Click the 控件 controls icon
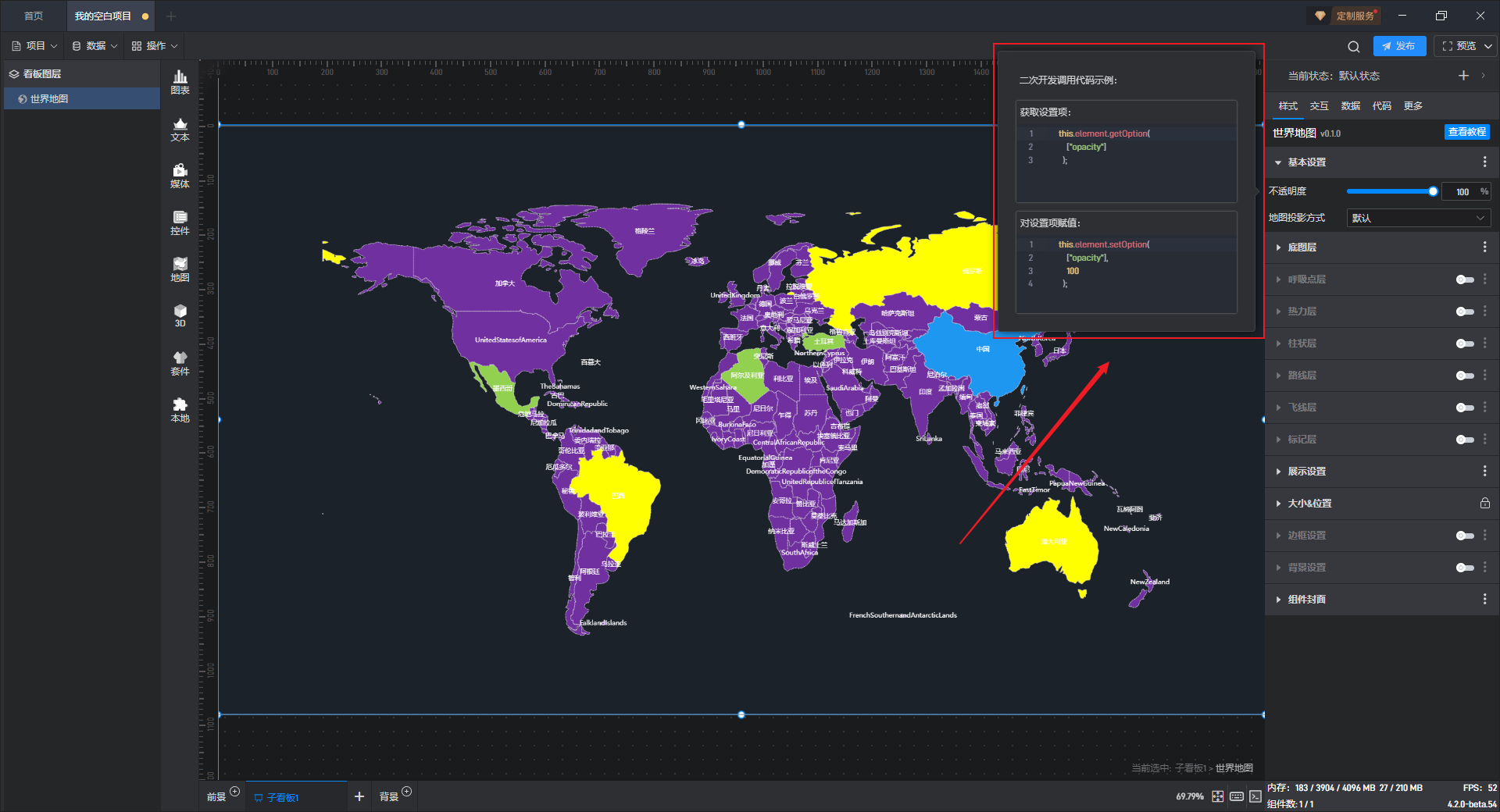This screenshot has width=1500, height=812. click(180, 222)
